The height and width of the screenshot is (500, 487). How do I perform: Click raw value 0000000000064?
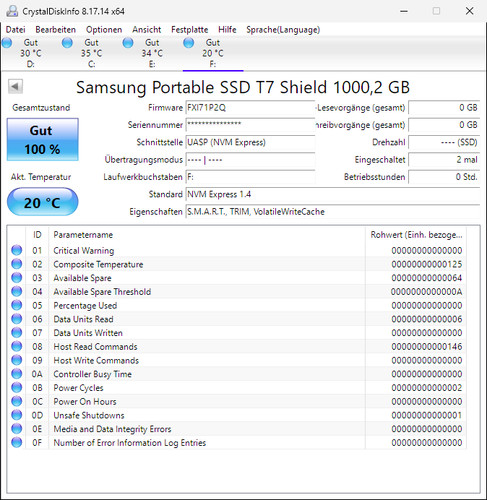click(427, 278)
